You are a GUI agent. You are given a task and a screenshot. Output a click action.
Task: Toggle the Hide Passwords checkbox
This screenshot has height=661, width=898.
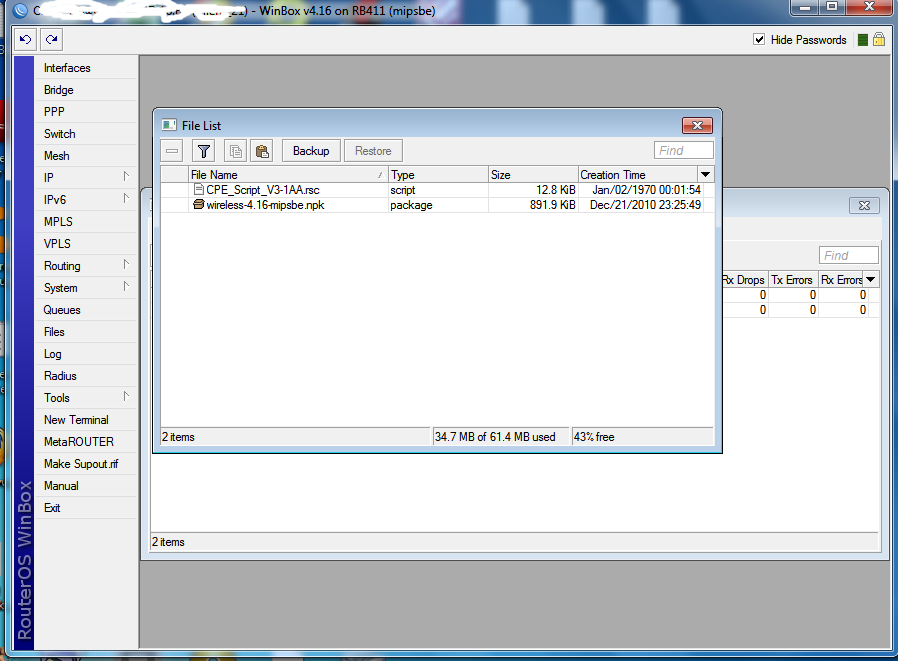[x=759, y=40]
